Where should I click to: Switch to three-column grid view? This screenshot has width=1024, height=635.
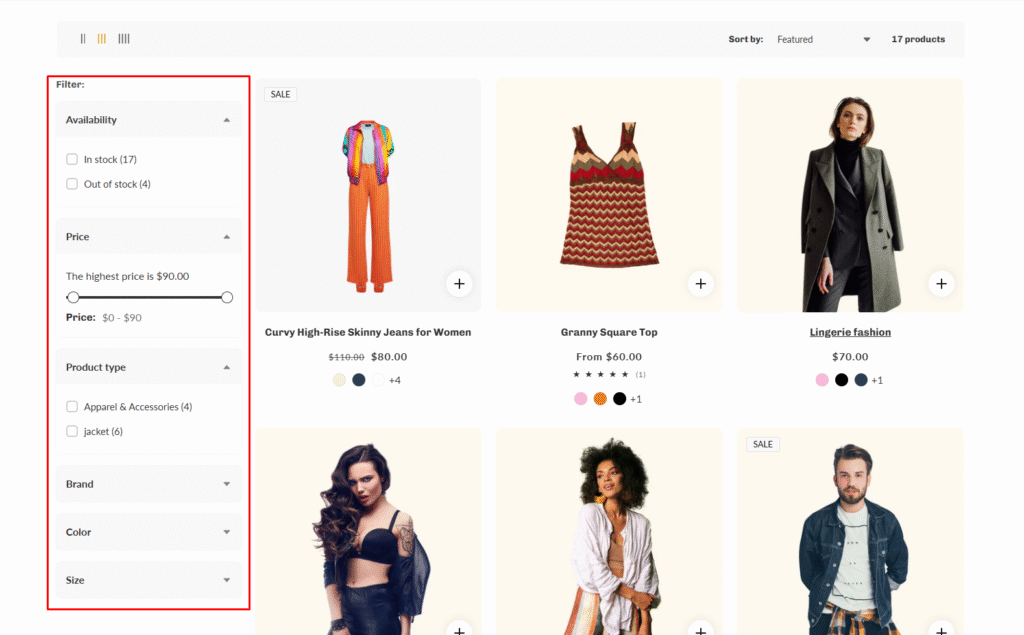(x=102, y=39)
